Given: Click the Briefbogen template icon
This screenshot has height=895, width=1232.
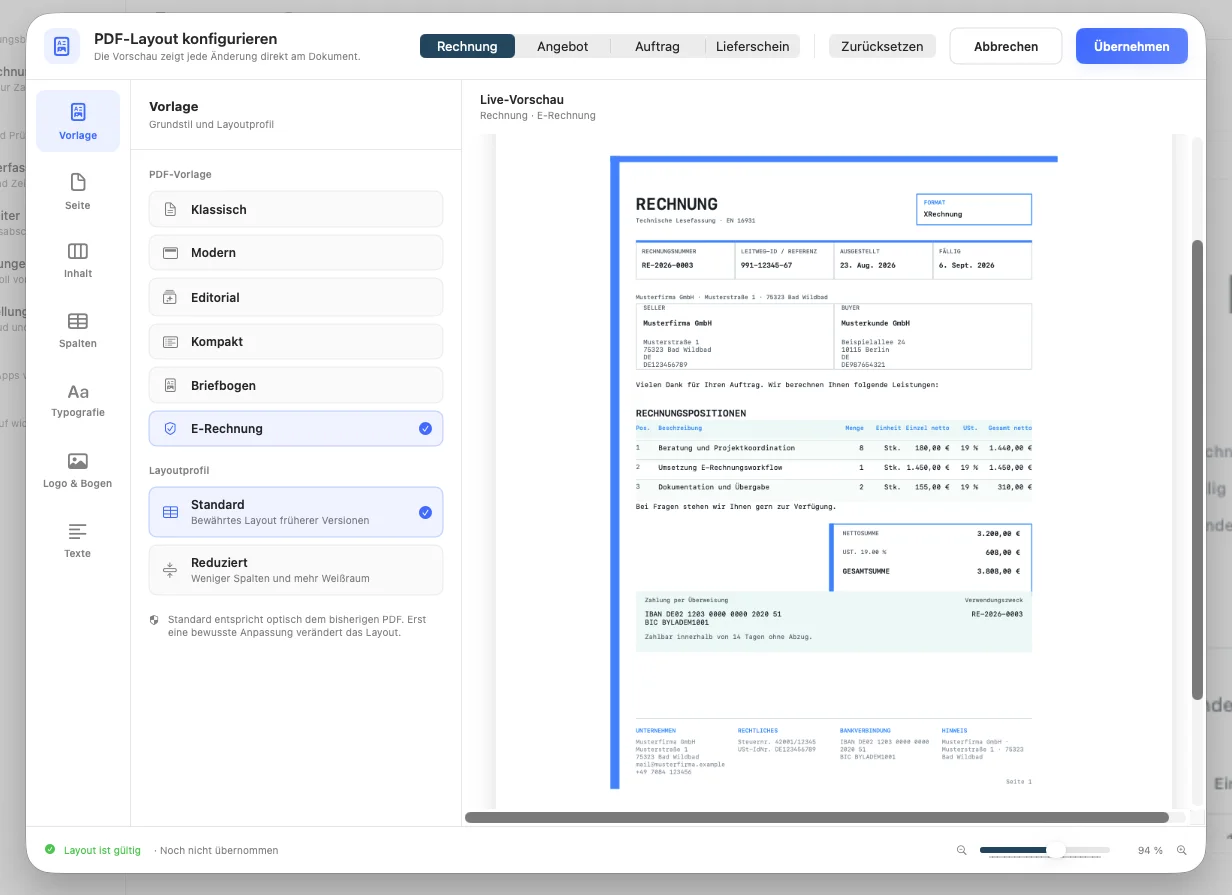Looking at the screenshot, I should [170, 386].
